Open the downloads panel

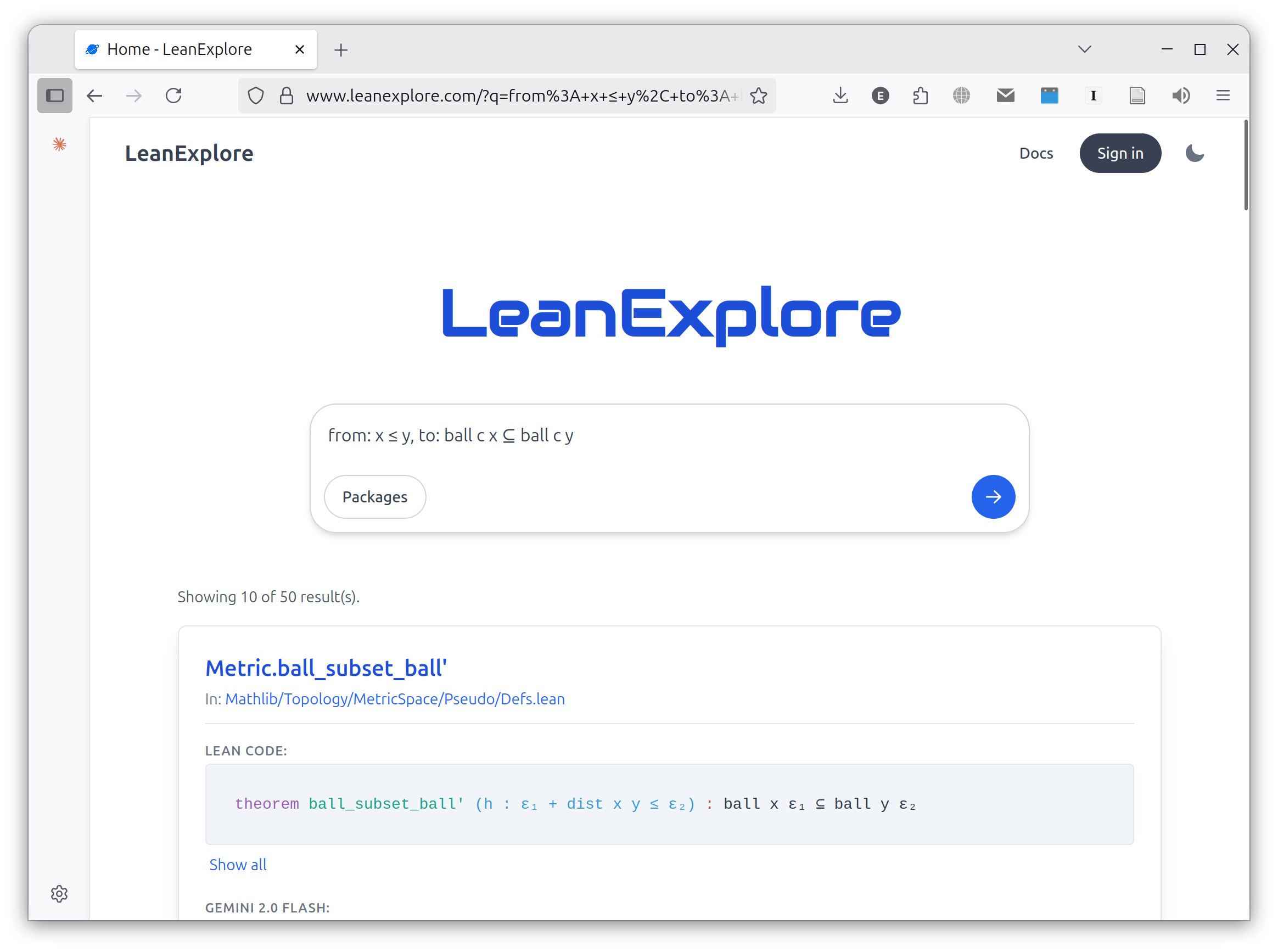coord(840,96)
